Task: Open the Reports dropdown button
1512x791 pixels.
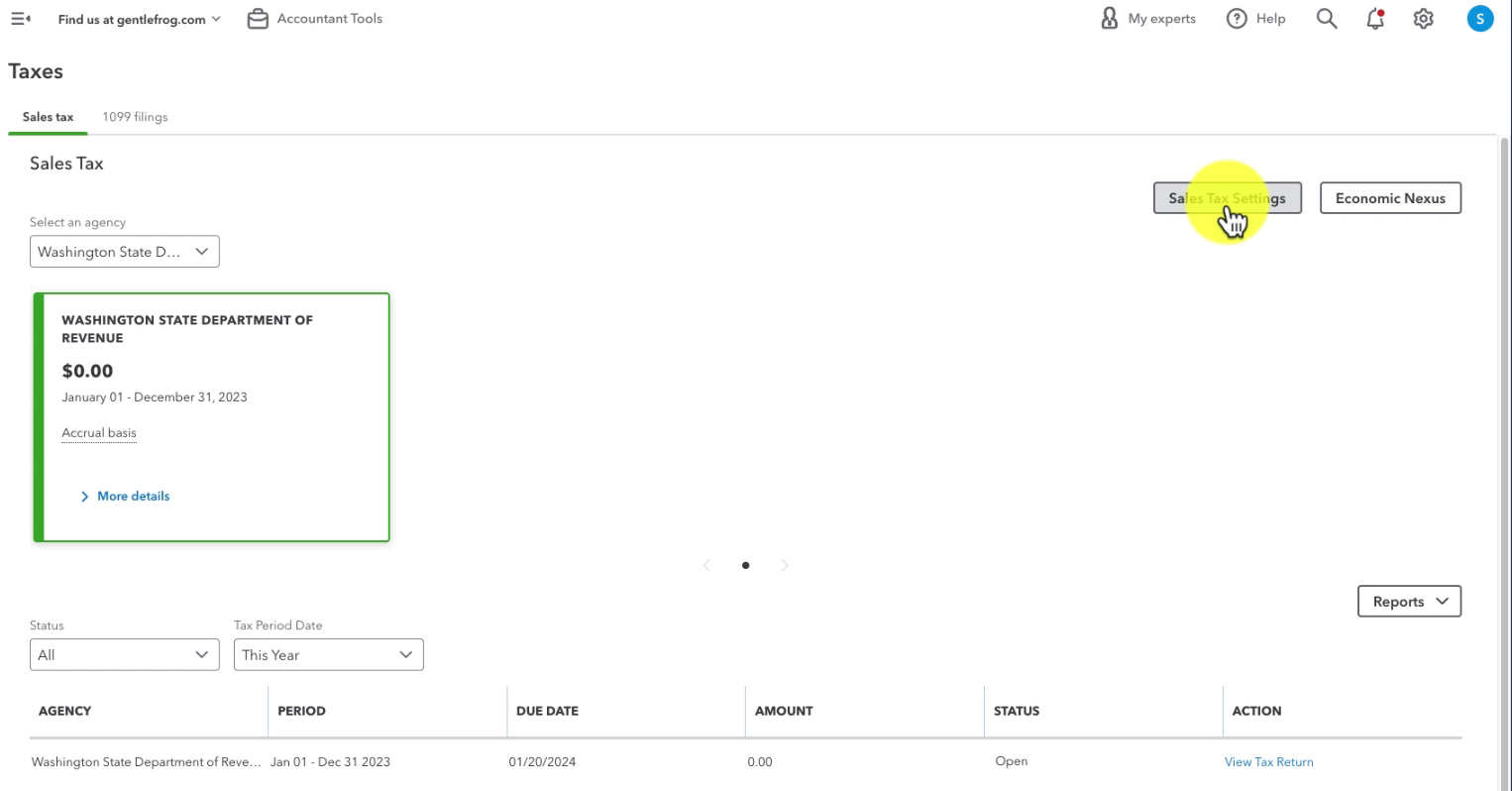Action: click(x=1409, y=602)
